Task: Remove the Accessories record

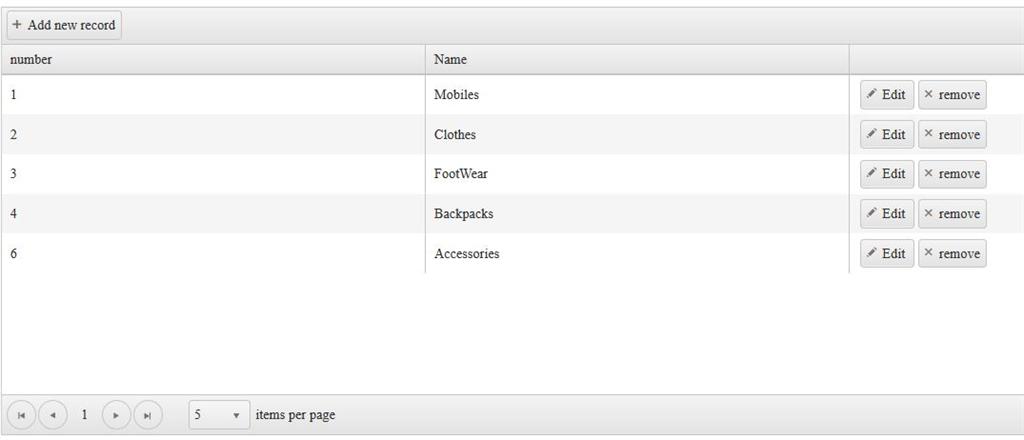Action: [952, 254]
